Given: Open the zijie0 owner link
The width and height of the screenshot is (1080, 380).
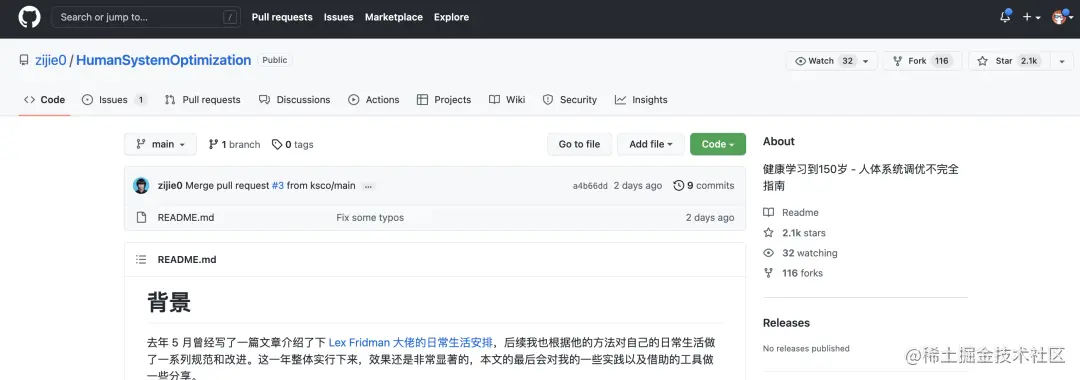Looking at the screenshot, I should coord(51,61).
